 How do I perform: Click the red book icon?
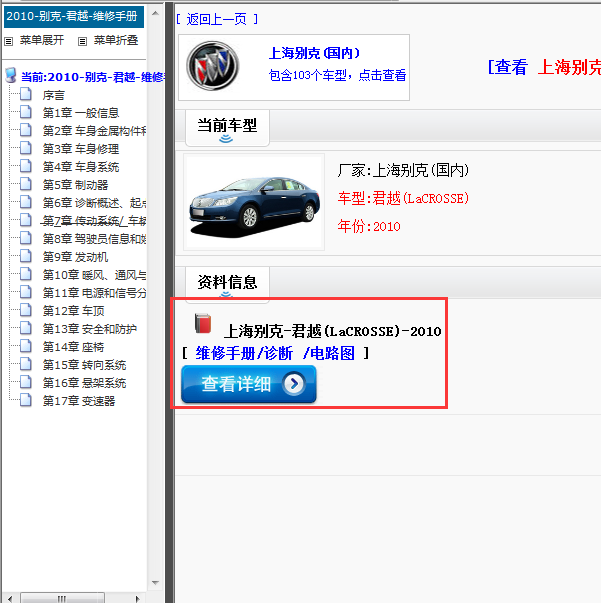204,324
